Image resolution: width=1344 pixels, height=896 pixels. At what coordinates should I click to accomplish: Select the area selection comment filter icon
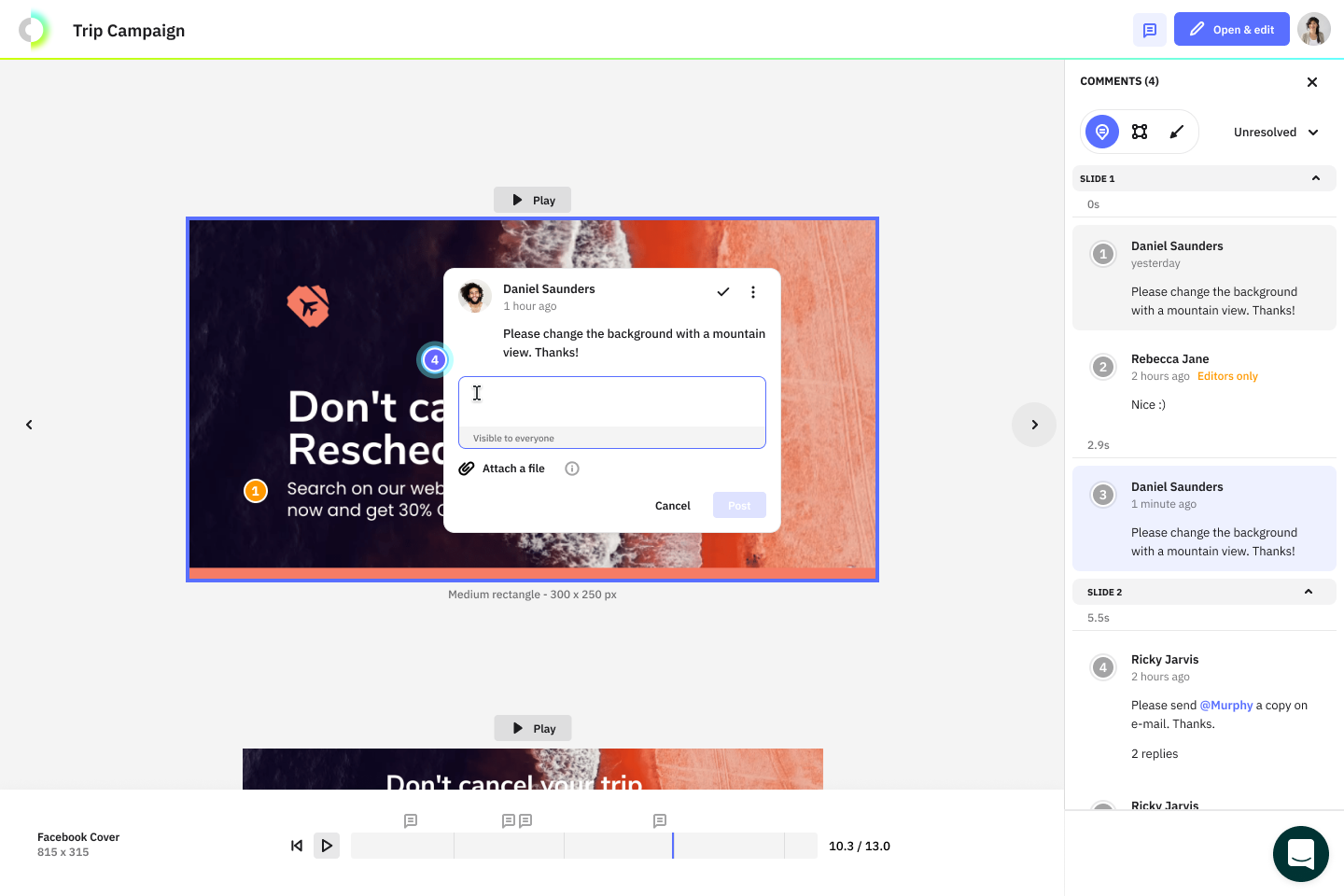(1140, 132)
